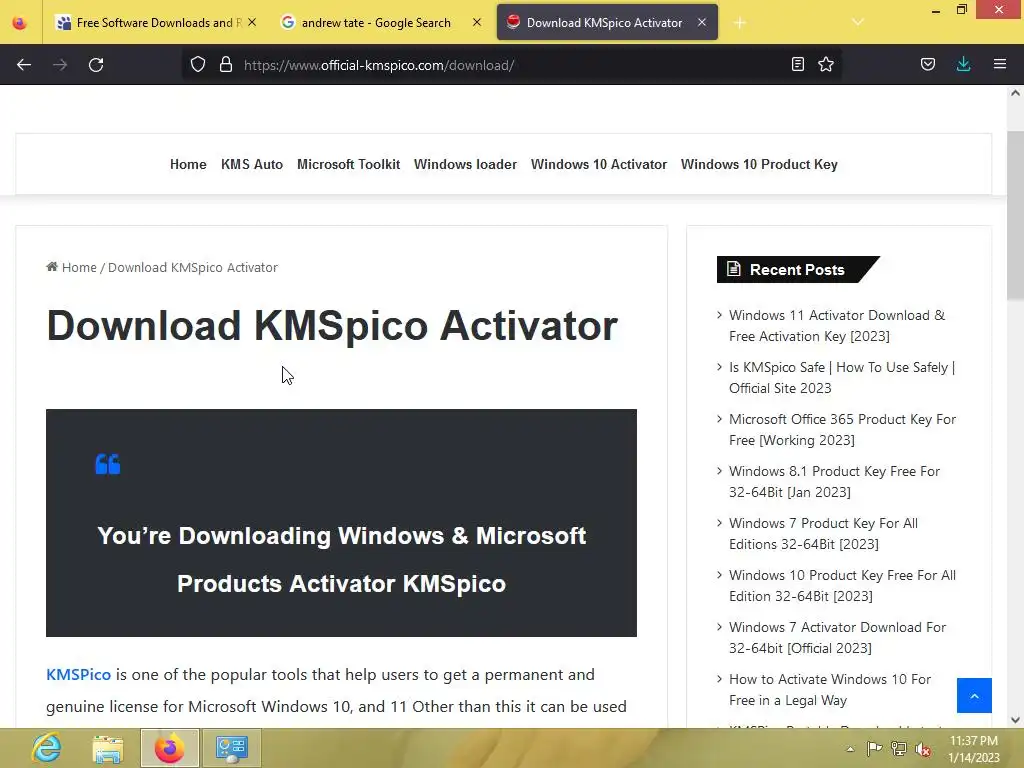
Task: List all tabs dropdown arrow
Action: point(858,22)
